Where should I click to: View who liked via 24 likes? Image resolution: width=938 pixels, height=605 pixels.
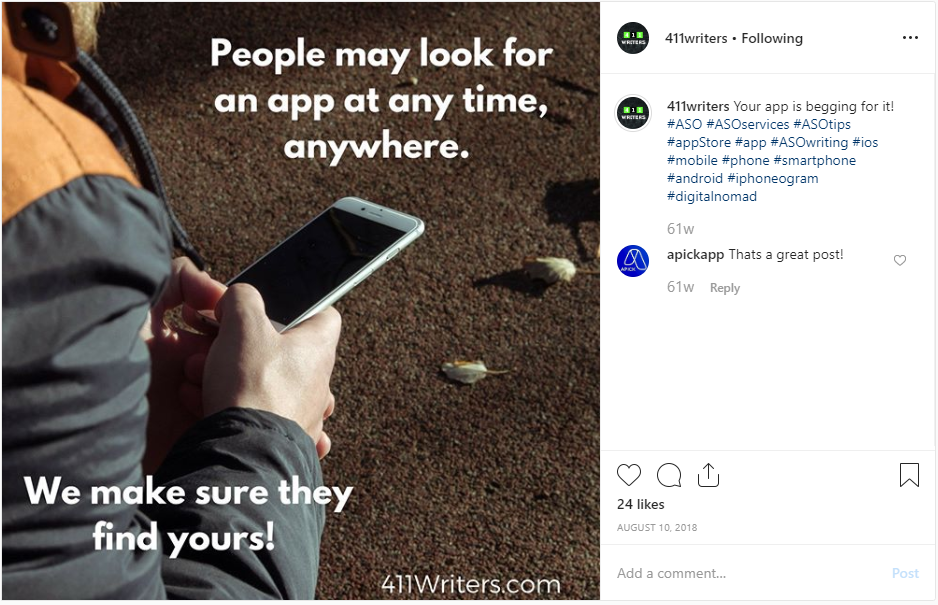(x=641, y=504)
